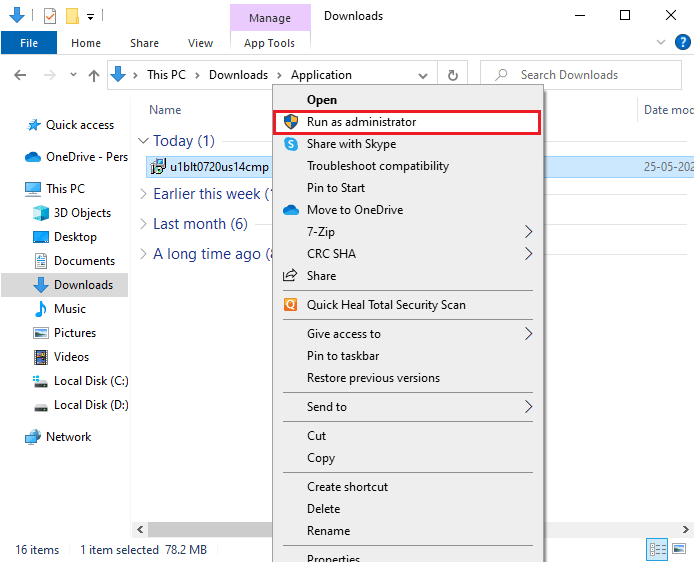This screenshot has width=695, height=562.
Task: Switch to the View ribbon tab
Action: [x=200, y=43]
